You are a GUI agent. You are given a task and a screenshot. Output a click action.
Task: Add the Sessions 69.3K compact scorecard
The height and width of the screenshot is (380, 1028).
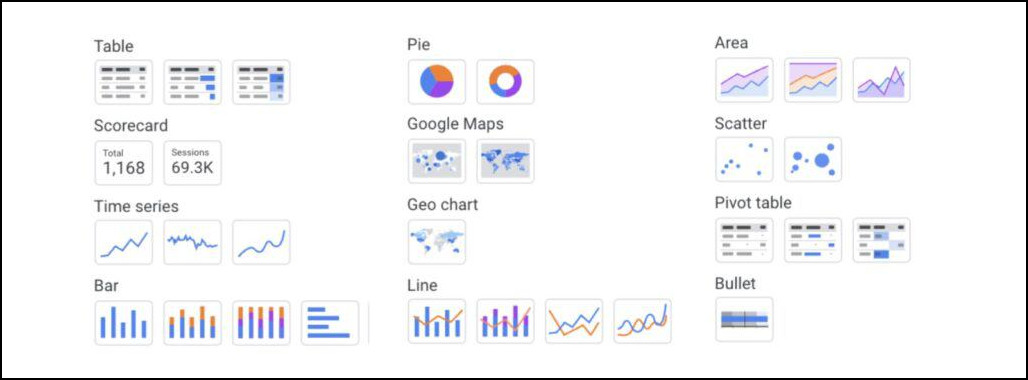[193, 162]
